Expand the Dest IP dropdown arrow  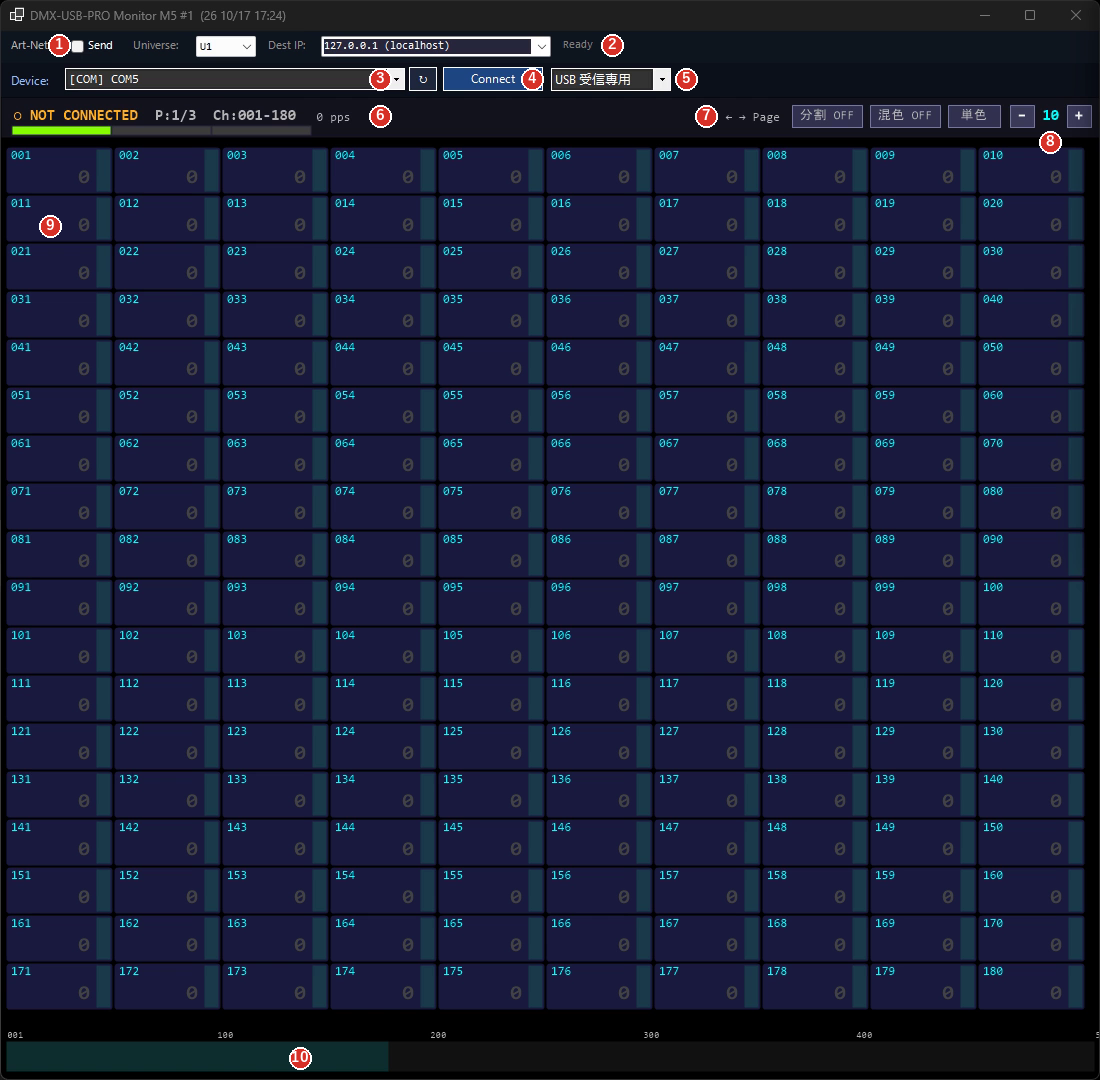(x=541, y=46)
